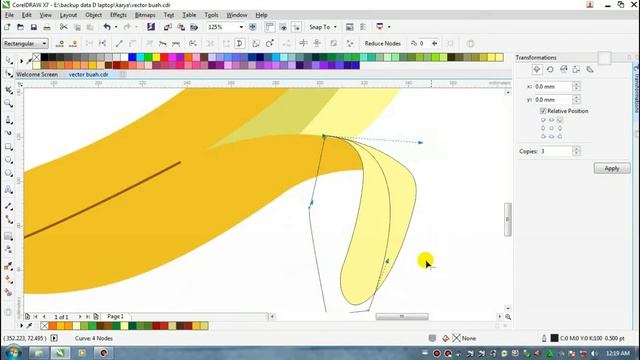Image resolution: width=640 pixels, height=360 pixels.
Task: Select the Transparency tool in toolbox
Action: [x=9, y=249]
